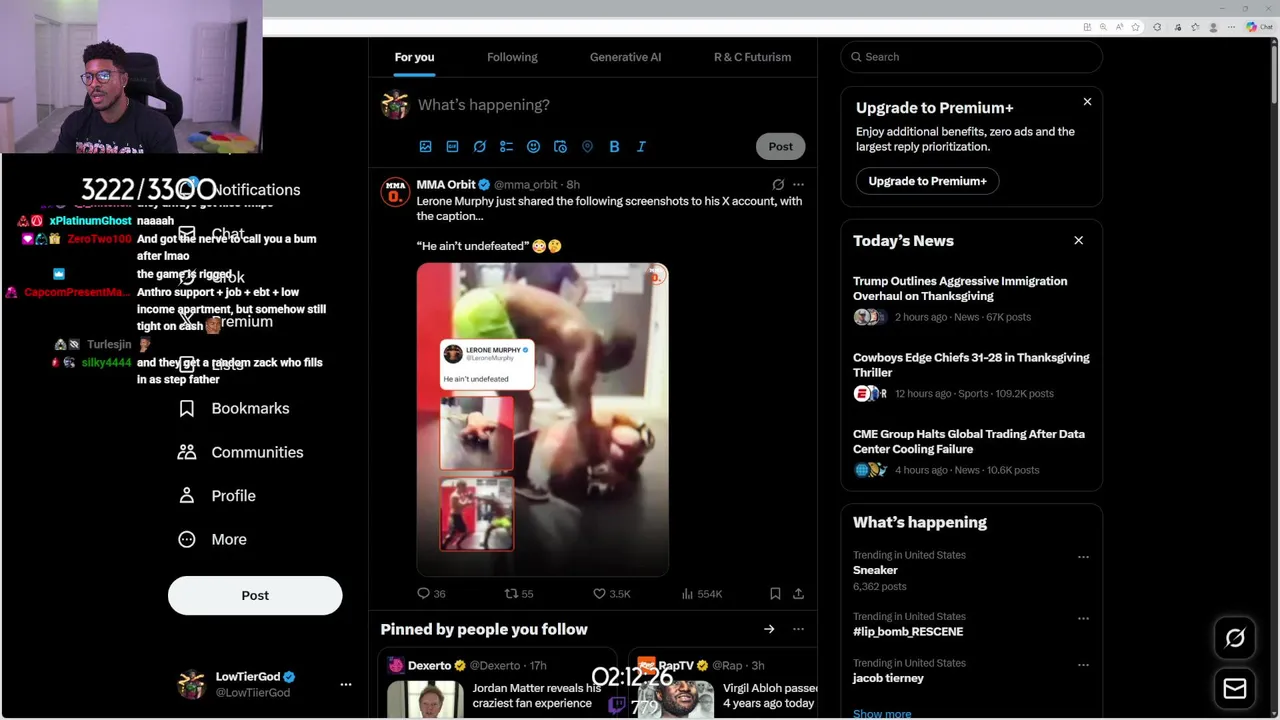Favorite this page in browser toolbar
This screenshot has width=1280, height=720.
click(x=1135, y=27)
